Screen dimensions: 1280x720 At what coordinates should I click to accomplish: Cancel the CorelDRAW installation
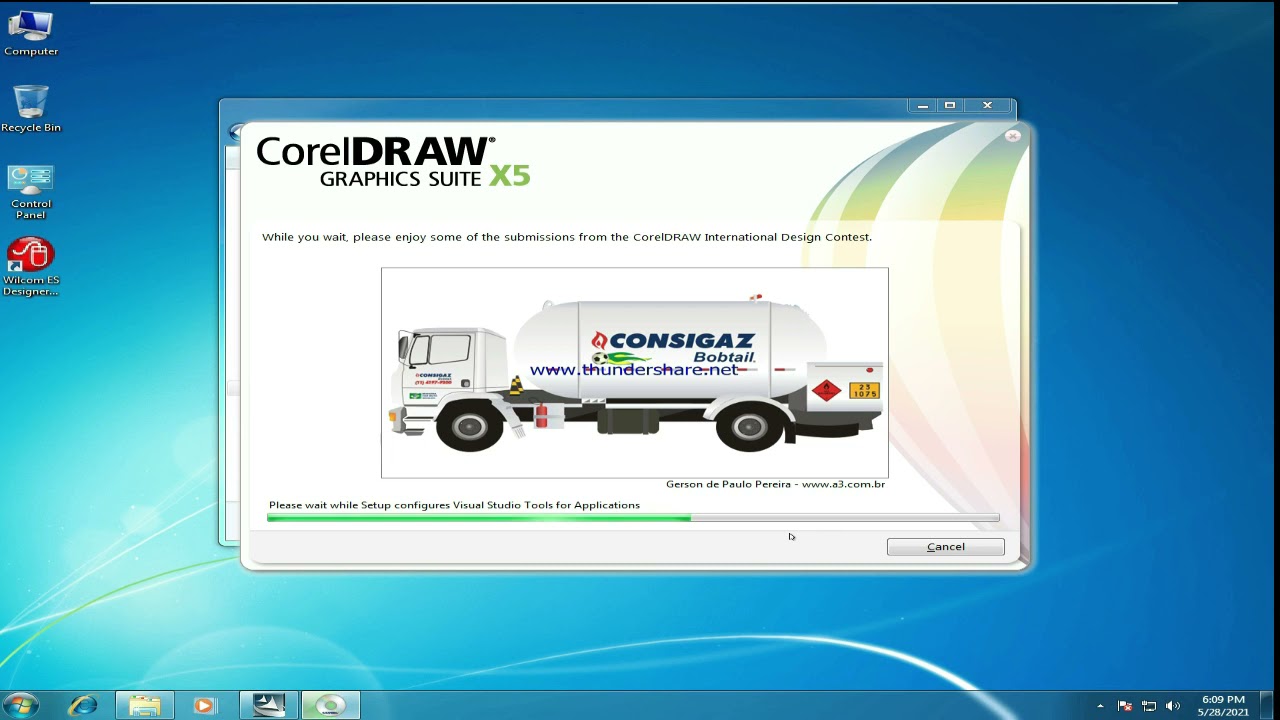[x=945, y=547]
